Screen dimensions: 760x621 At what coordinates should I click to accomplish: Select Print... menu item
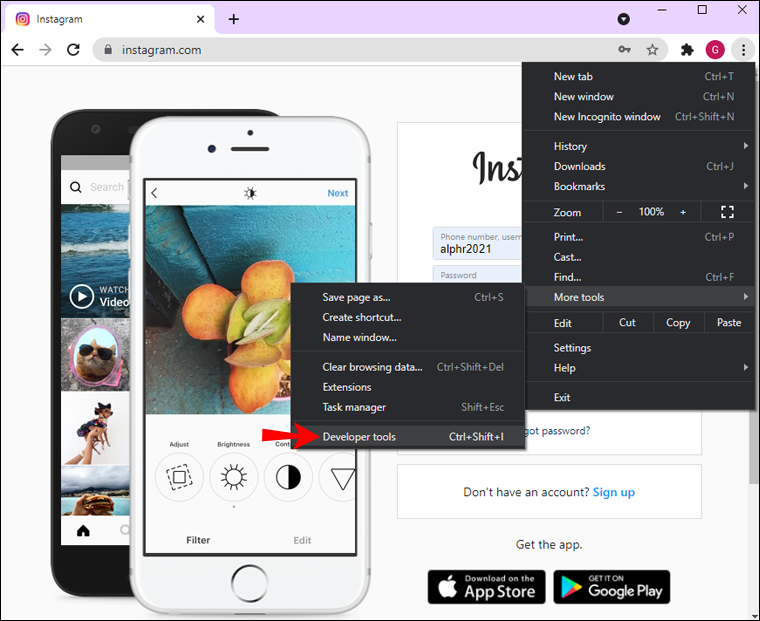click(x=638, y=237)
